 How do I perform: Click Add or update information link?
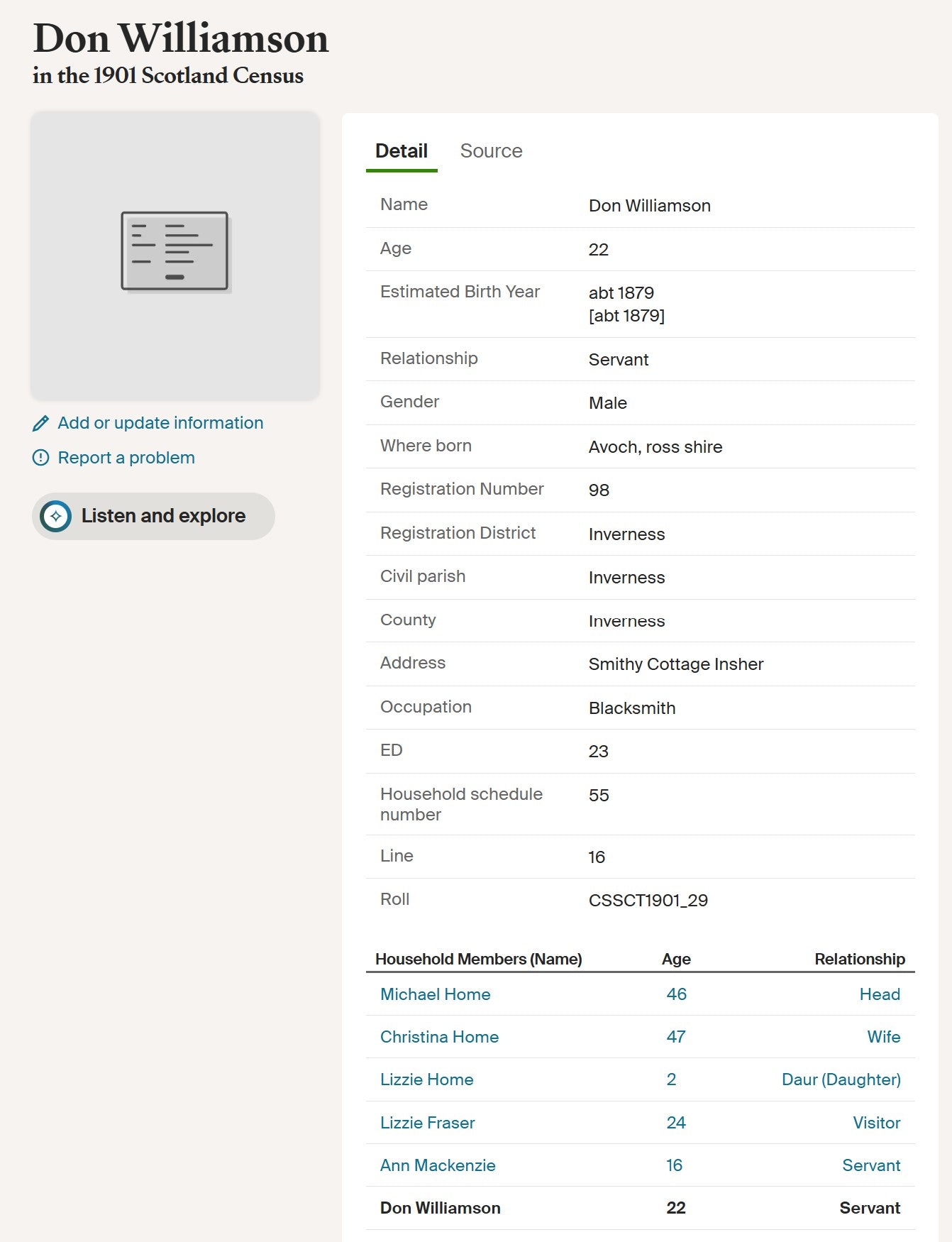(x=160, y=423)
